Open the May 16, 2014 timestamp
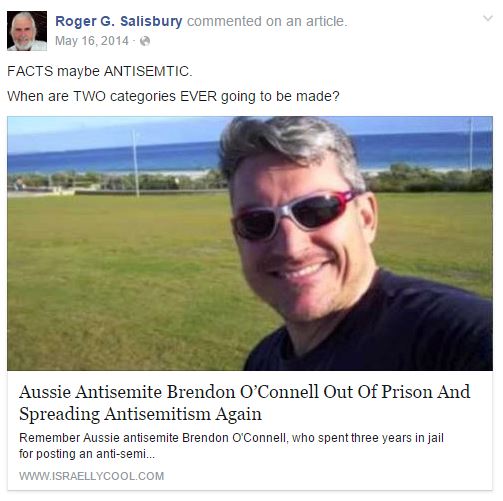 (x=92, y=41)
